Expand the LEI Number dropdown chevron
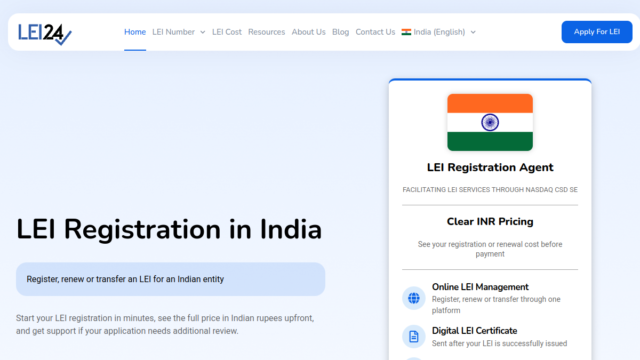 [202, 32]
